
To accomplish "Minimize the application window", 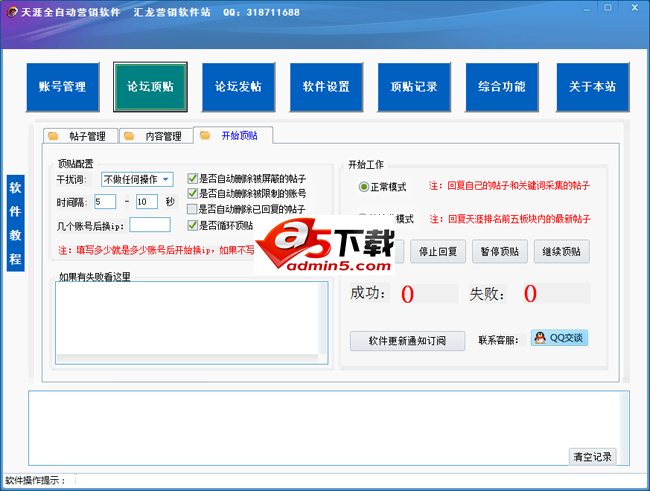I will click(587, 8).
